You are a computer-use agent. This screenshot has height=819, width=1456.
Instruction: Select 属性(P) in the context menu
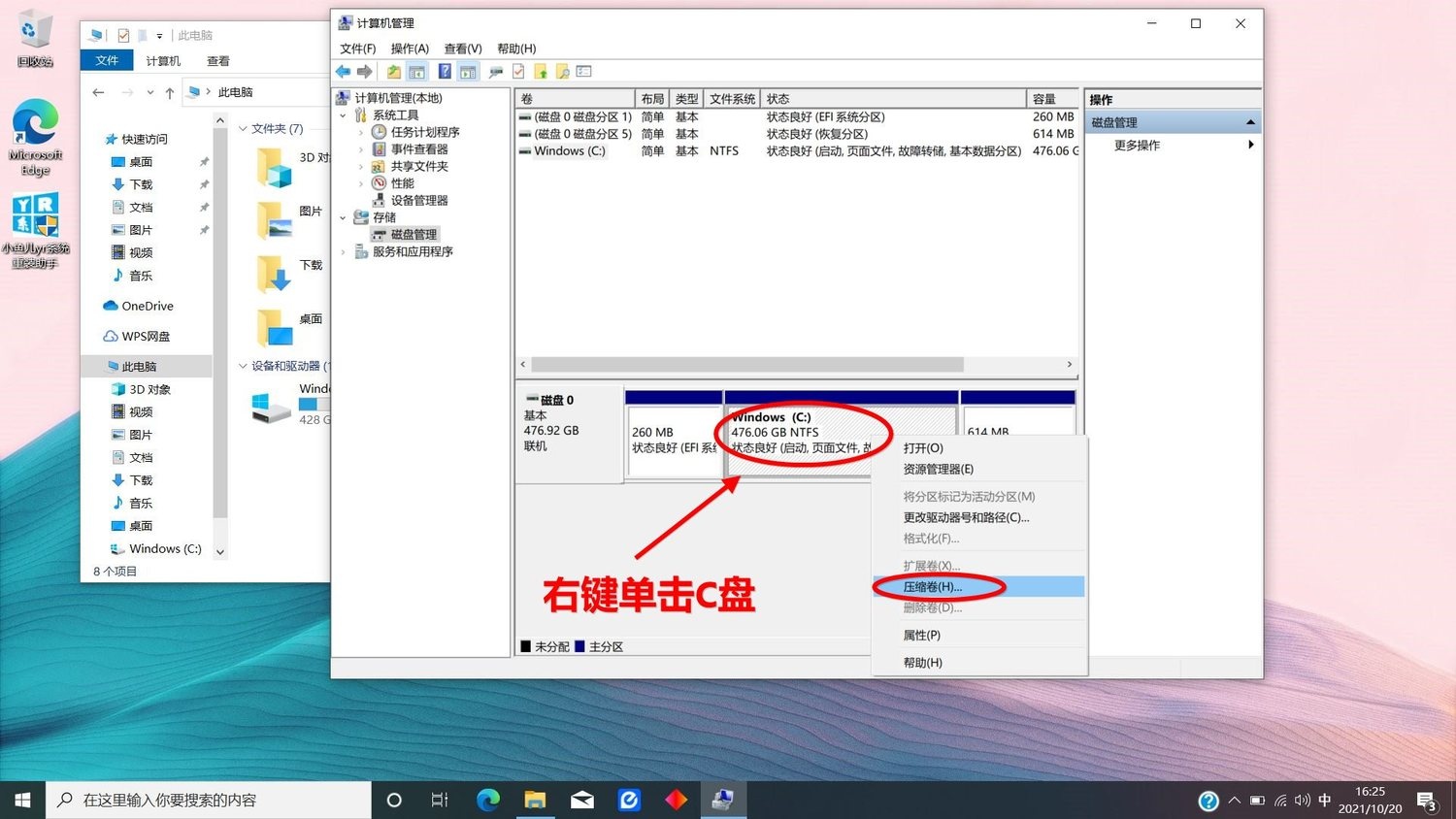click(921, 636)
